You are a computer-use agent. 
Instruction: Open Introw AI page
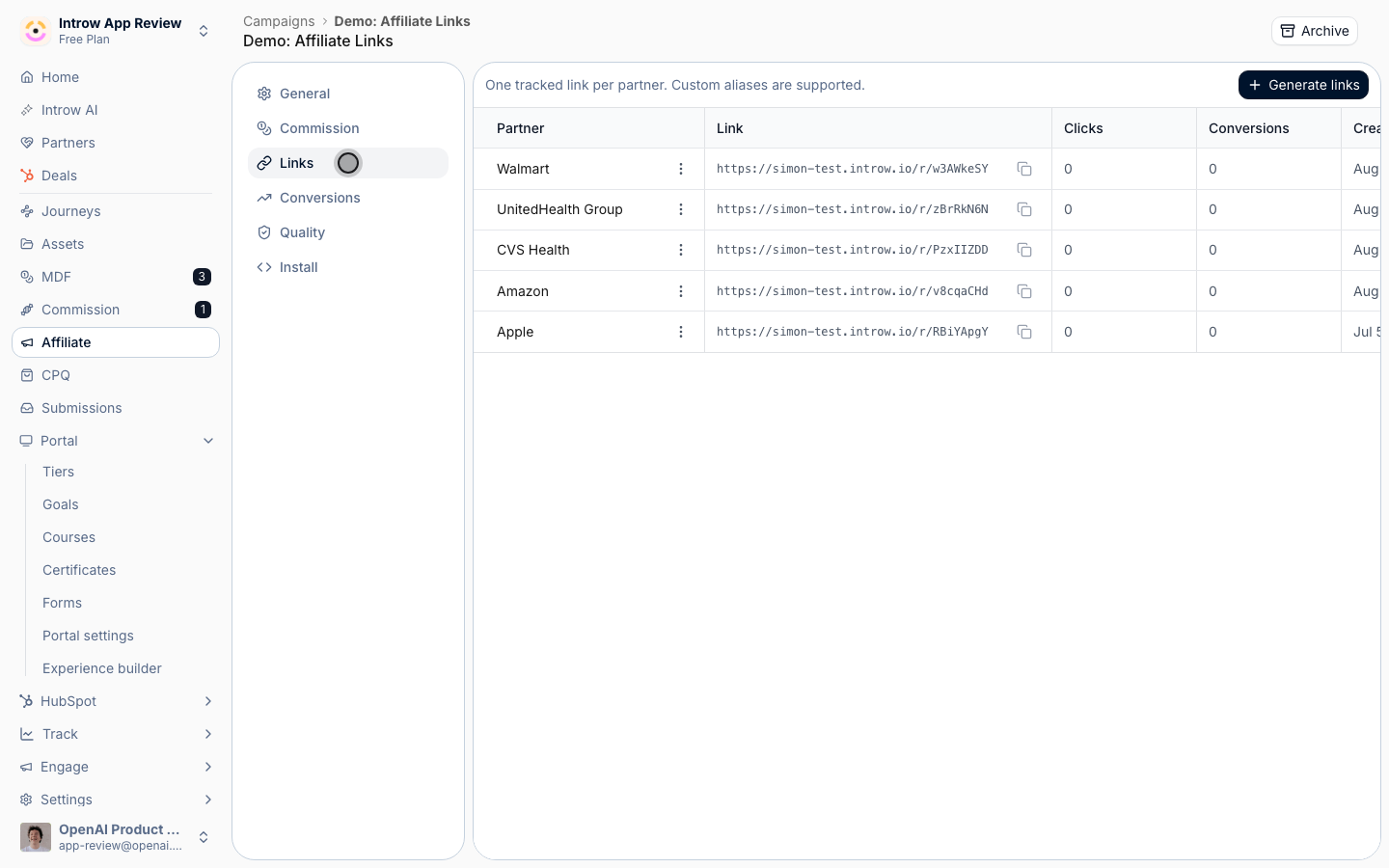click(116, 110)
